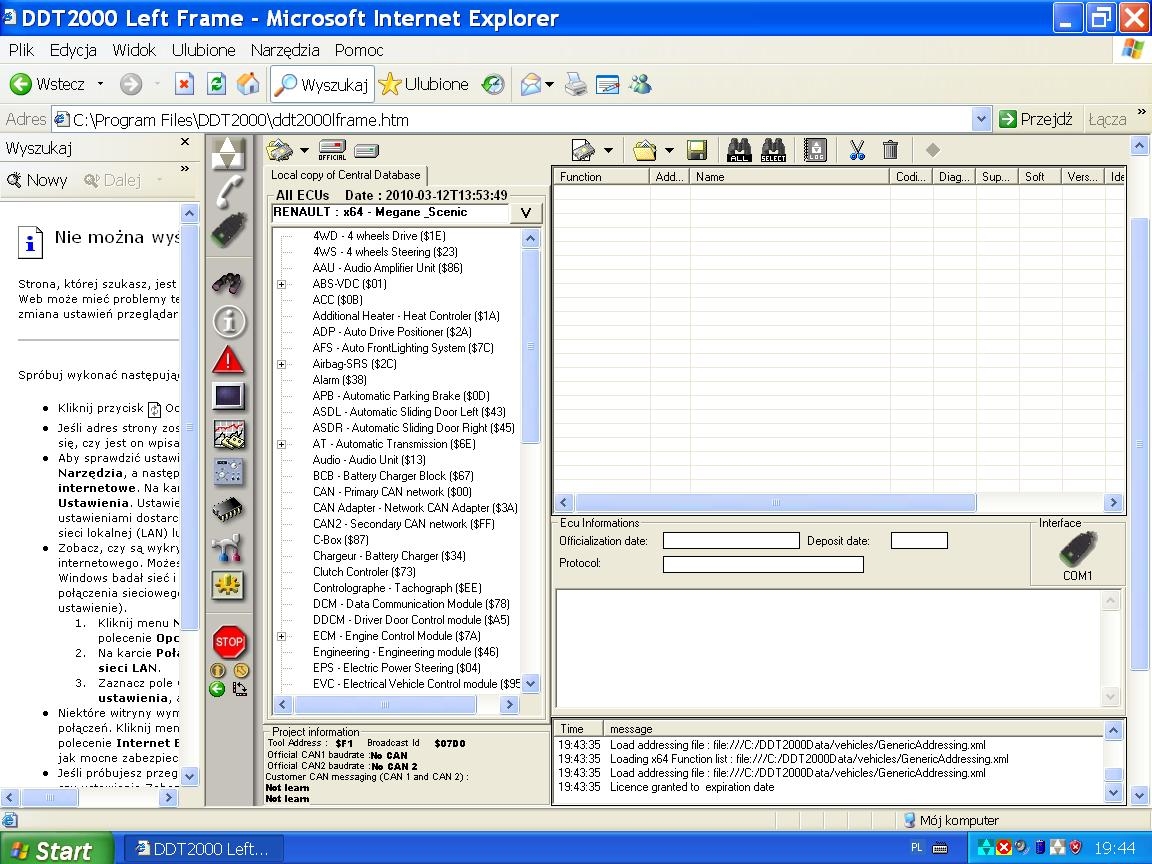
Task: Click the Officialization date input field
Action: pyautogui.click(x=731, y=541)
